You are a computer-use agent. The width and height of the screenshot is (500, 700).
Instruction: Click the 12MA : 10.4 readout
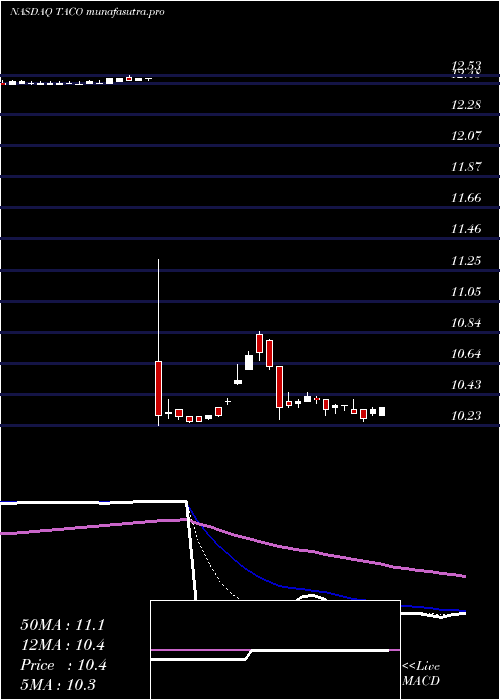[63, 645]
